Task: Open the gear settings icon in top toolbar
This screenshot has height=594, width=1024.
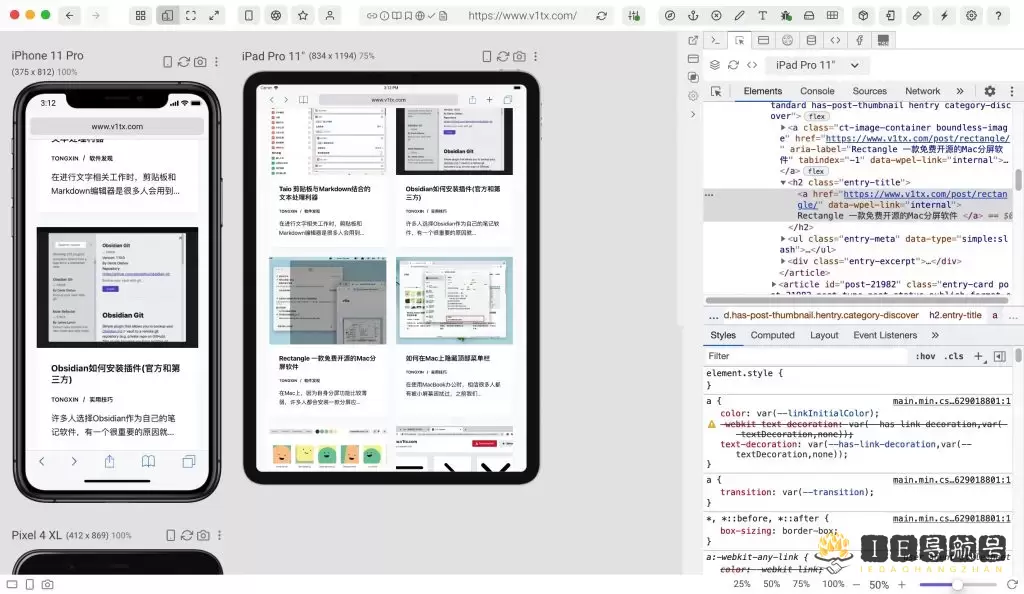Action: [972, 16]
